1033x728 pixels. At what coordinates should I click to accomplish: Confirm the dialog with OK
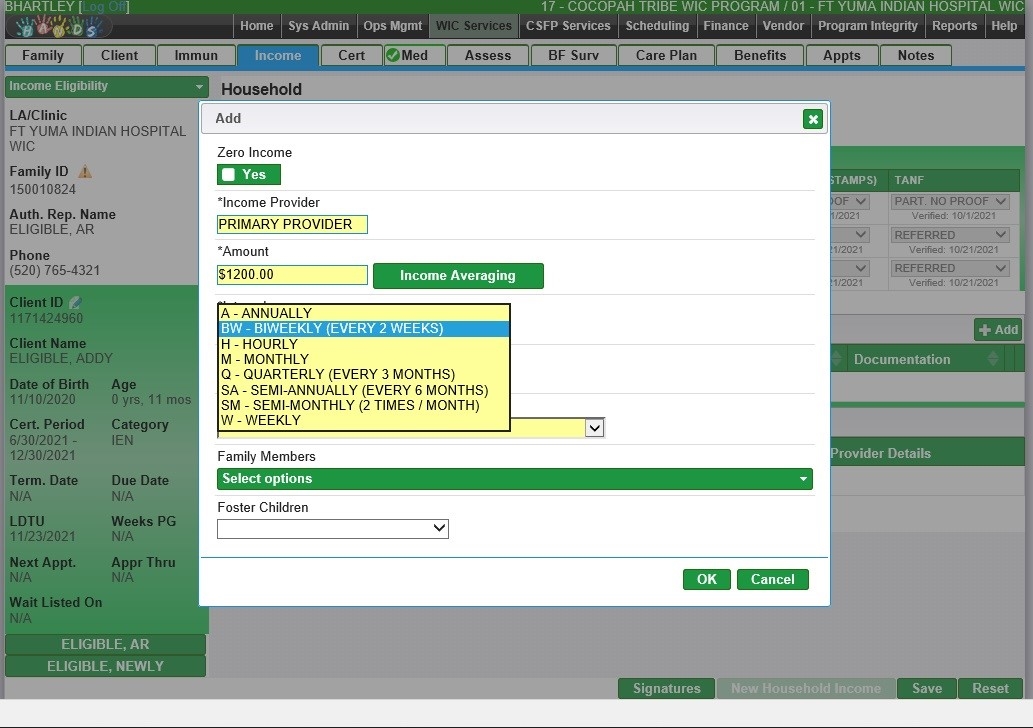(706, 579)
